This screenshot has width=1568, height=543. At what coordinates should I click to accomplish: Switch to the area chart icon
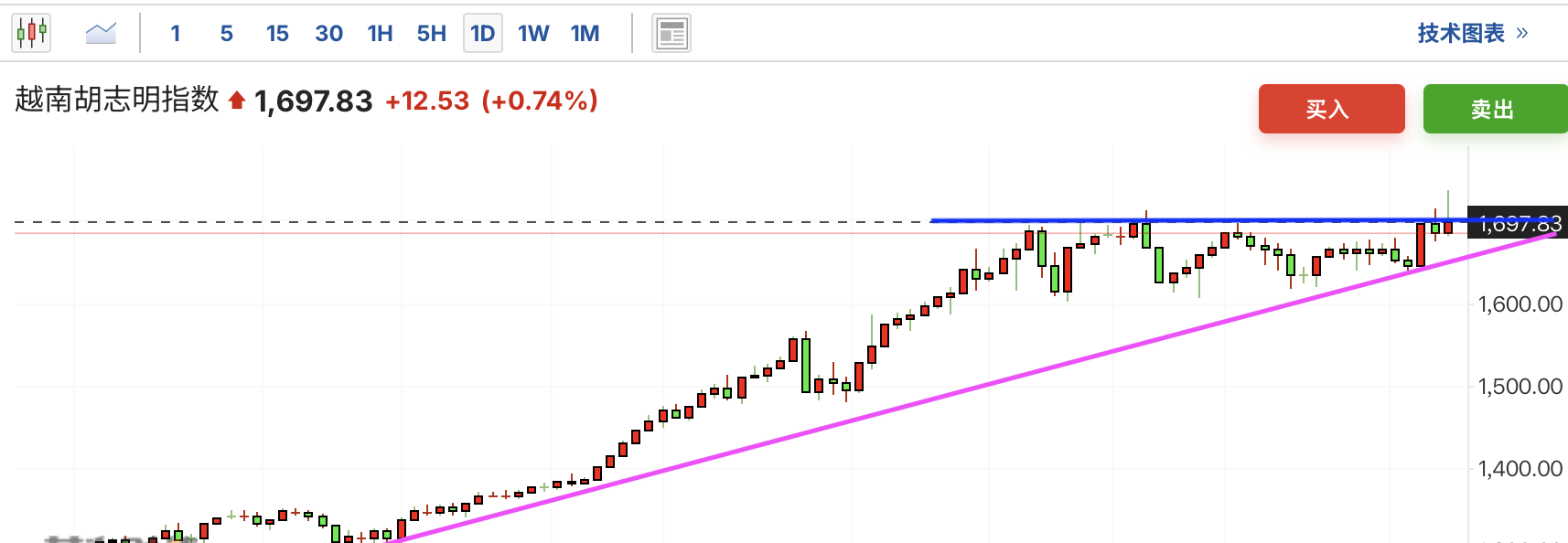101,34
